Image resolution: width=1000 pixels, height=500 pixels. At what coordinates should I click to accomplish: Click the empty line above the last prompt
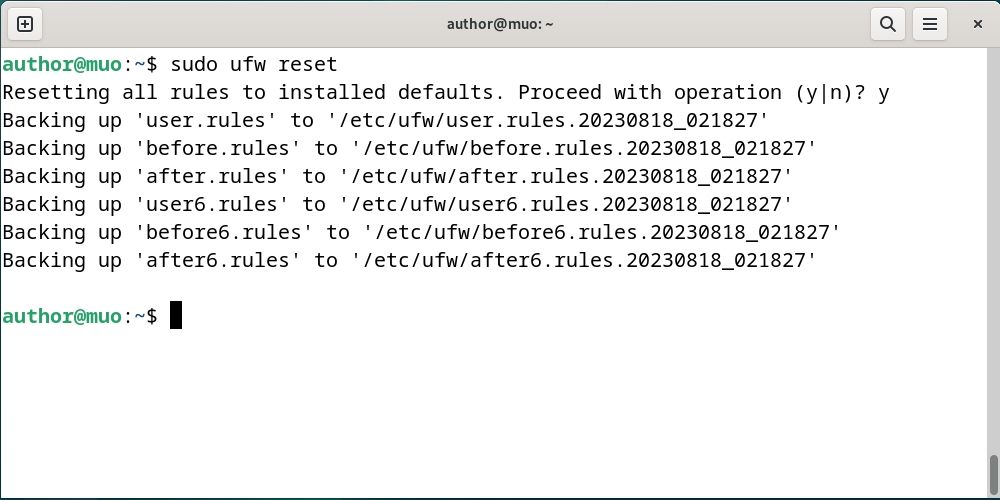coord(400,288)
